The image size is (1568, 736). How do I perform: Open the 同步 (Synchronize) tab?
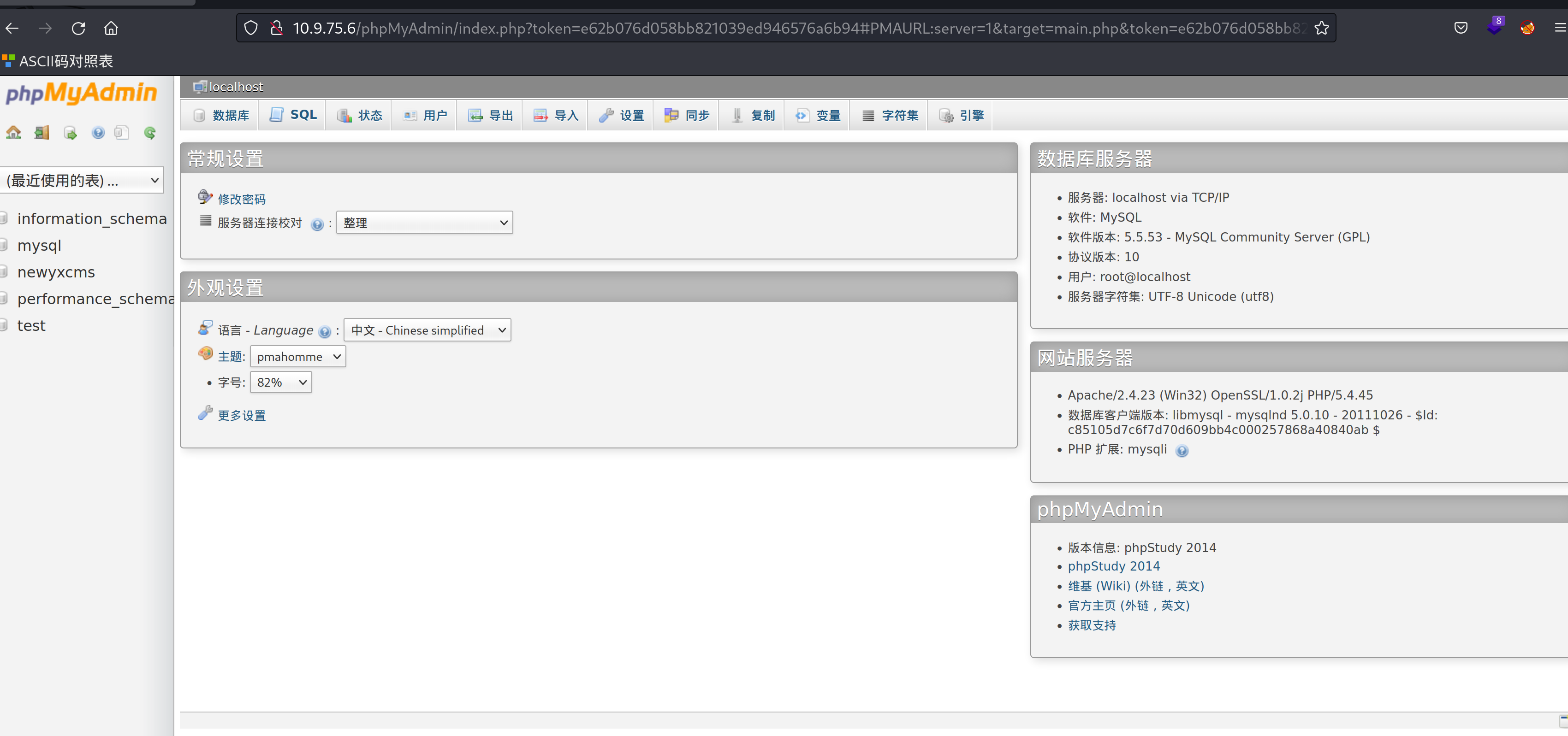click(687, 116)
